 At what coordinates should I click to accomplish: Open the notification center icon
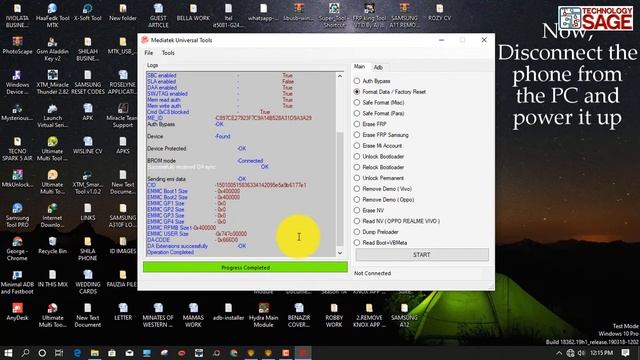tap(625, 353)
